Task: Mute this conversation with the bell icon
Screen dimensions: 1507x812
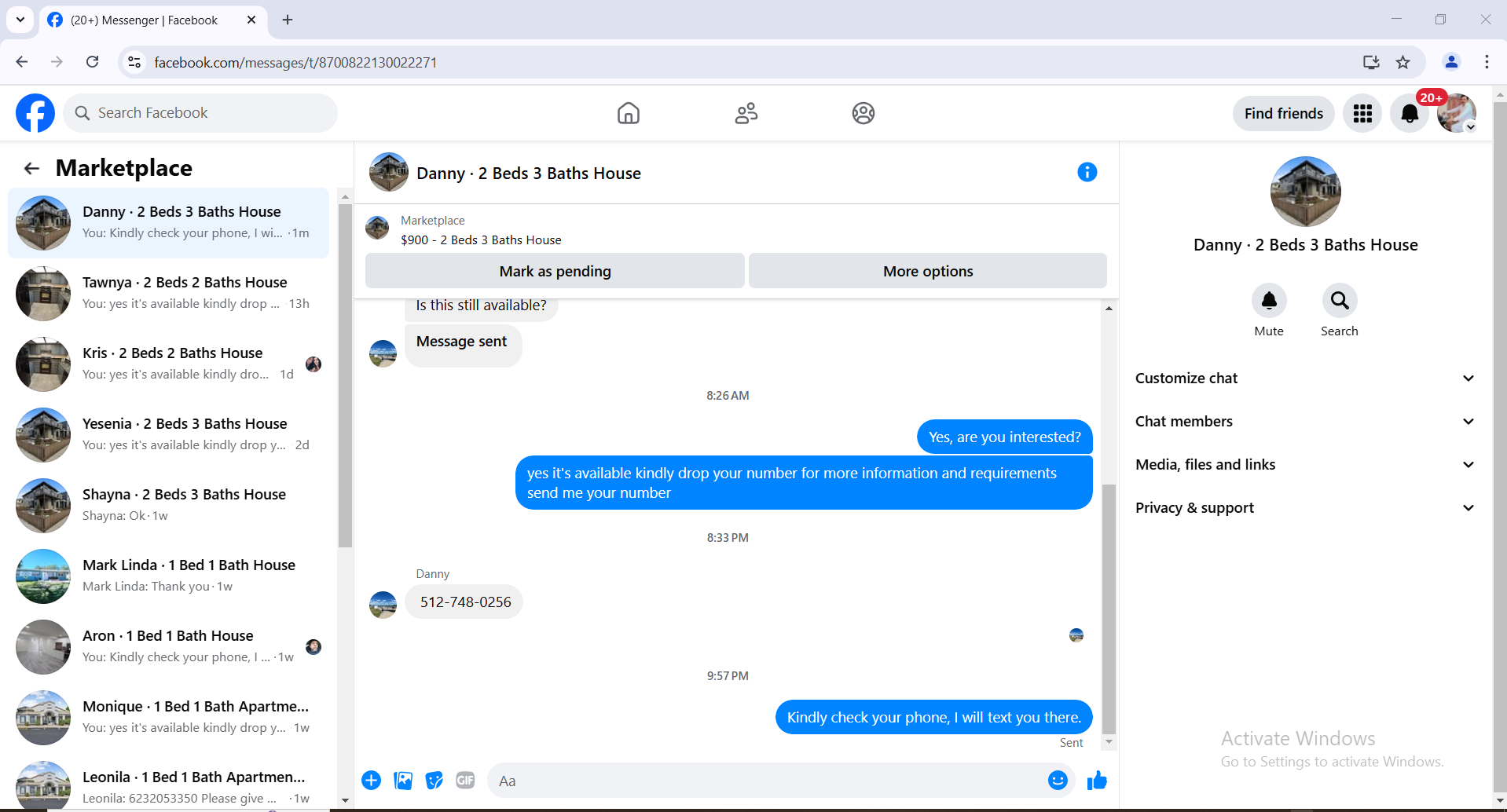Action: pos(1269,301)
